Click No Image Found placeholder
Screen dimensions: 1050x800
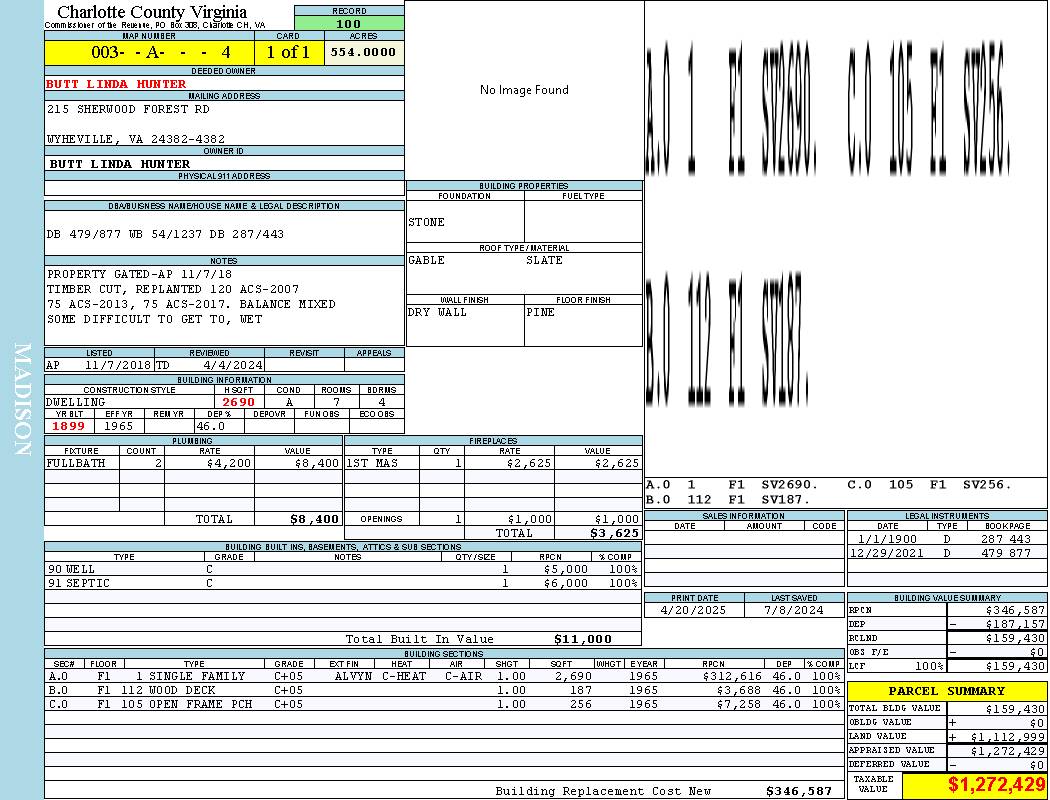[524, 90]
